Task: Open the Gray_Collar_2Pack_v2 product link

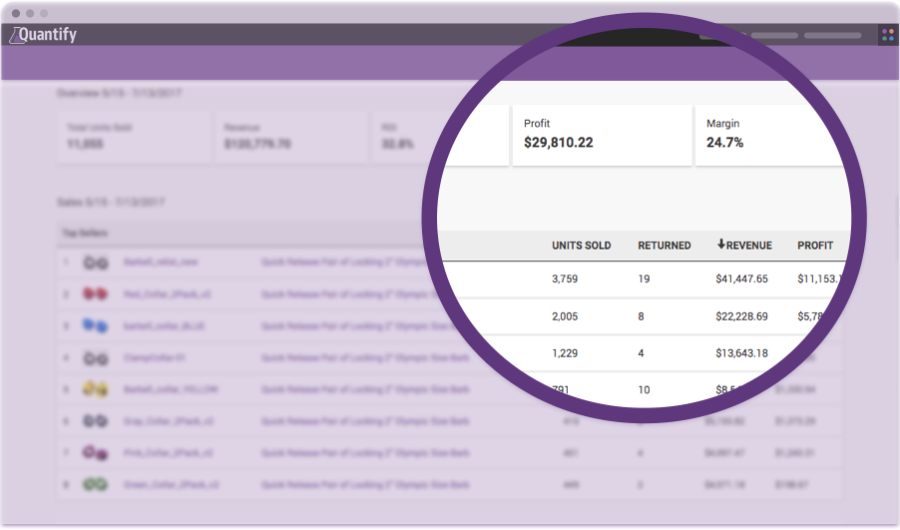Action: coord(169,421)
